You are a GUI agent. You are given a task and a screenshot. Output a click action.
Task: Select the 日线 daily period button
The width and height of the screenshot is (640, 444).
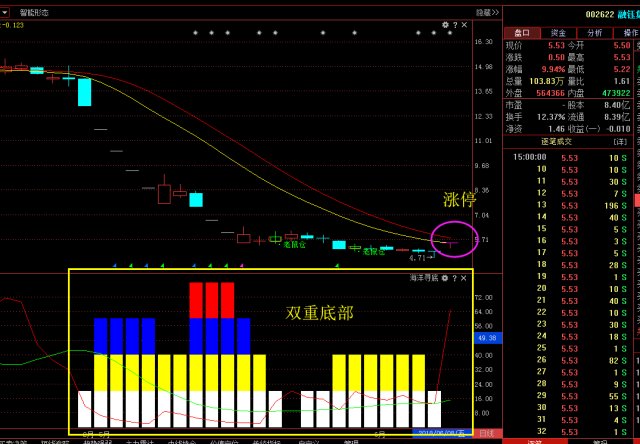click(x=487, y=433)
